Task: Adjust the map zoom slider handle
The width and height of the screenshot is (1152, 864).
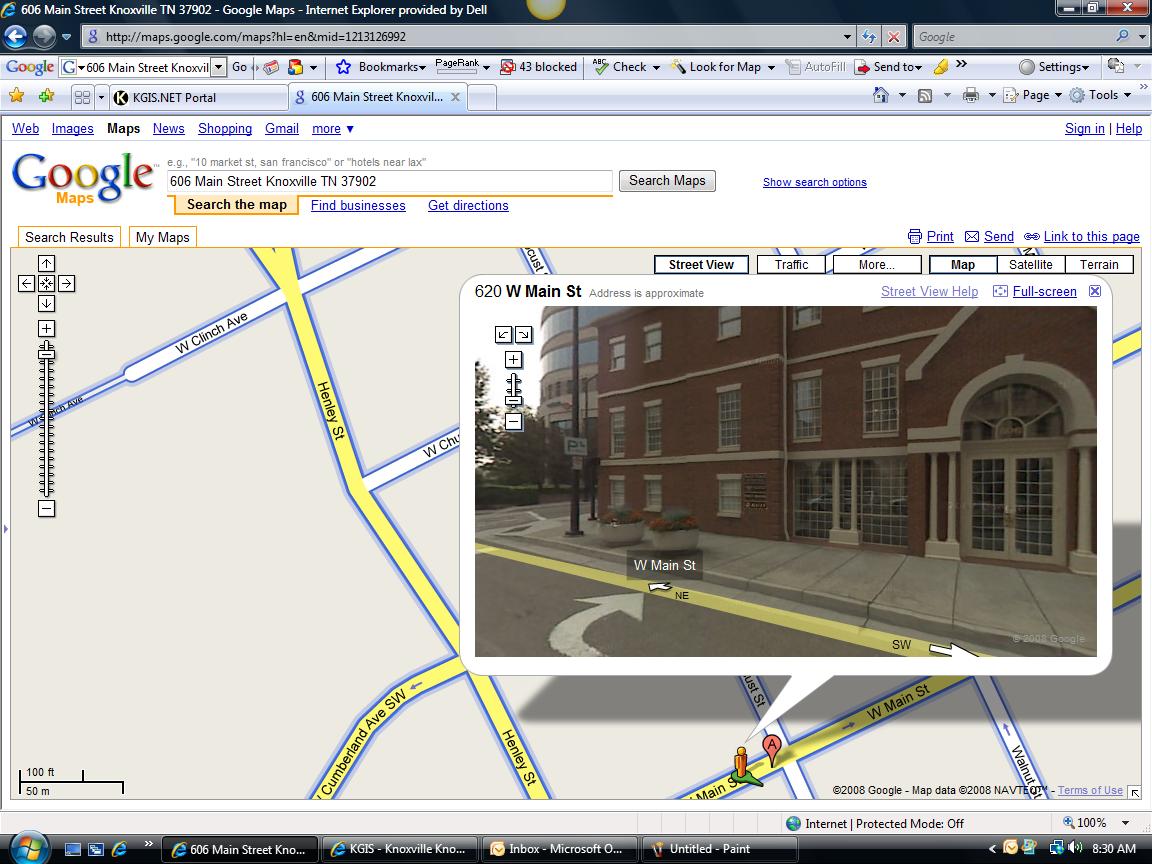Action: click(46, 354)
